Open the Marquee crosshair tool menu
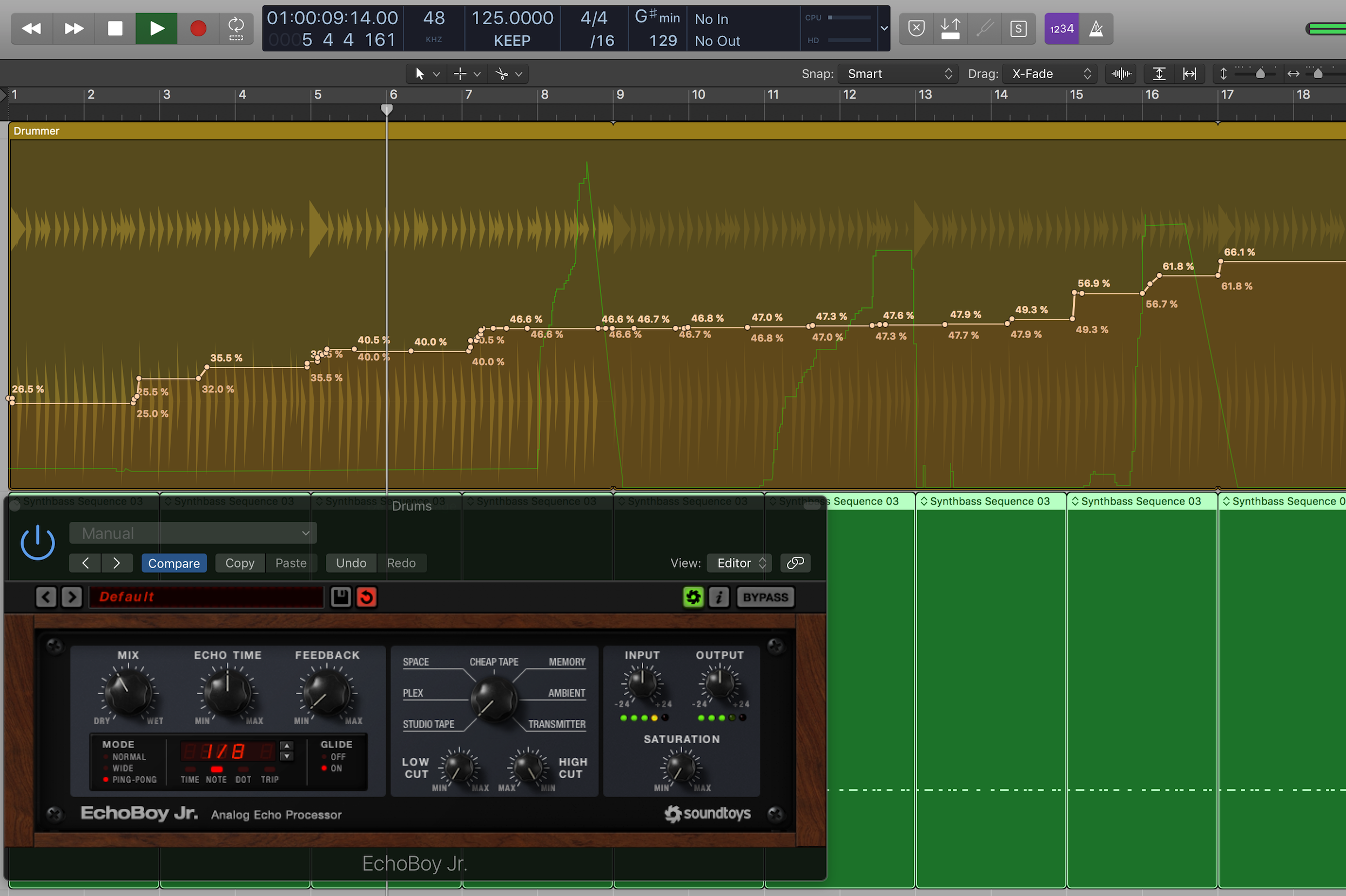Screen dimensions: 1346x896 coord(466,73)
